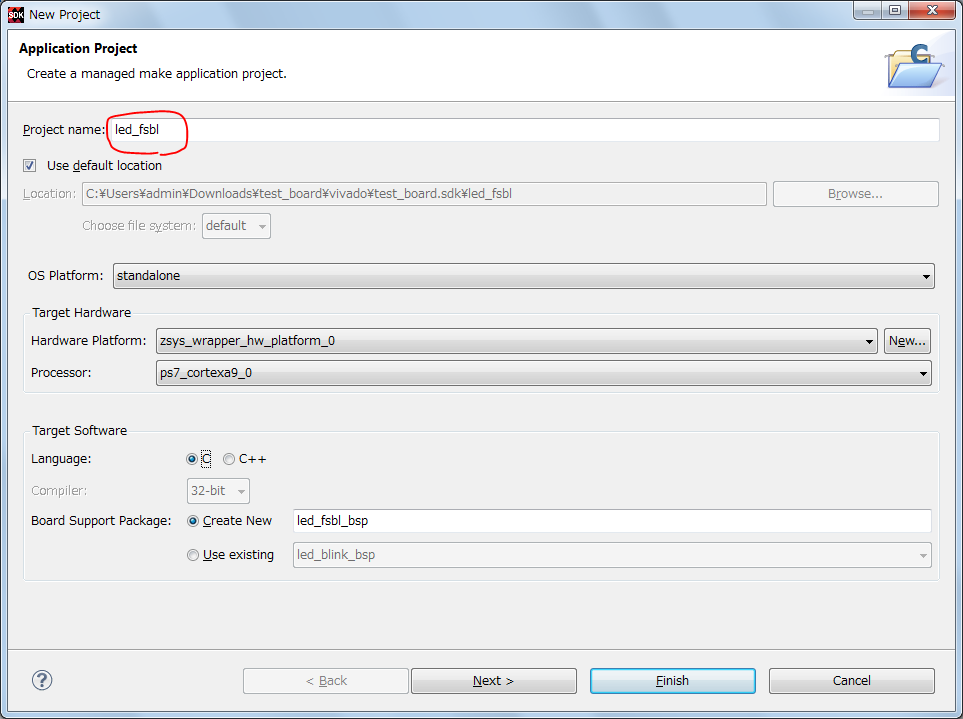Image resolution: width=963 pixels, height=719 pixels.
Task: Uncheck Use default location checkbox
Action: click(30, 166)
